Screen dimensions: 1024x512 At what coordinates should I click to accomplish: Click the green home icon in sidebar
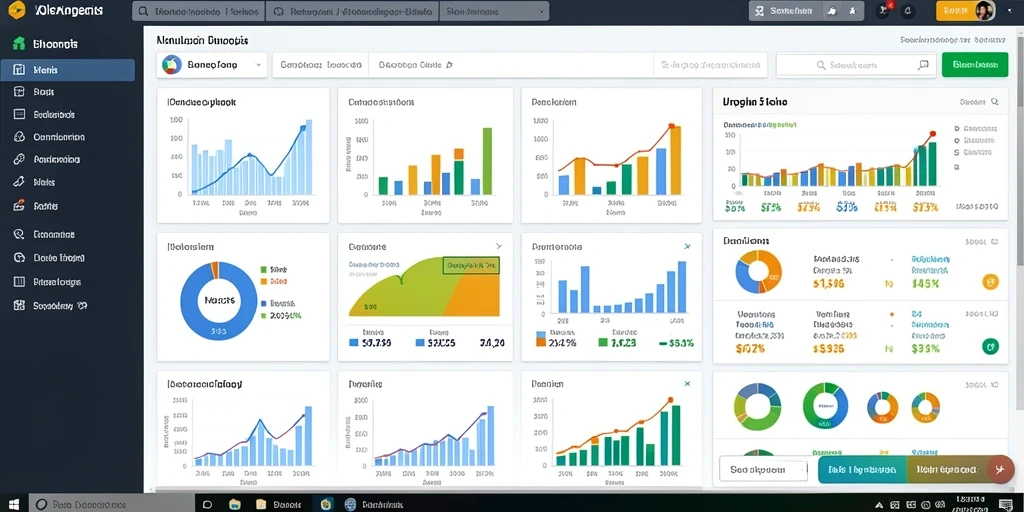tap(19, 44)
